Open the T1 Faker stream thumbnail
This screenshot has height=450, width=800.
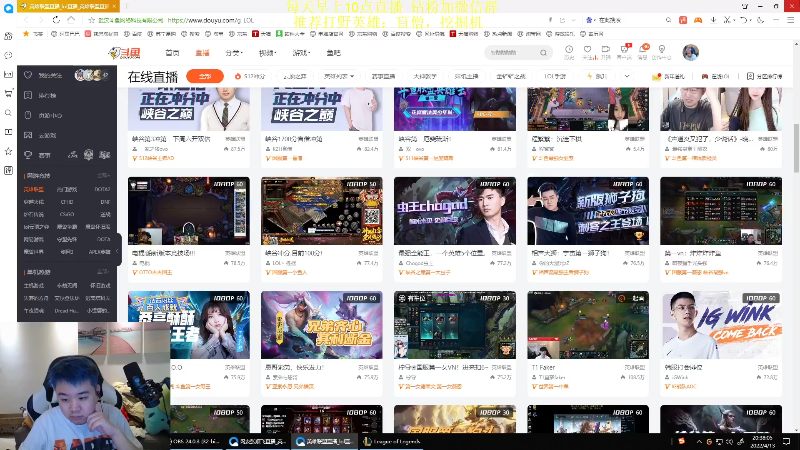(x=588, y=326)
